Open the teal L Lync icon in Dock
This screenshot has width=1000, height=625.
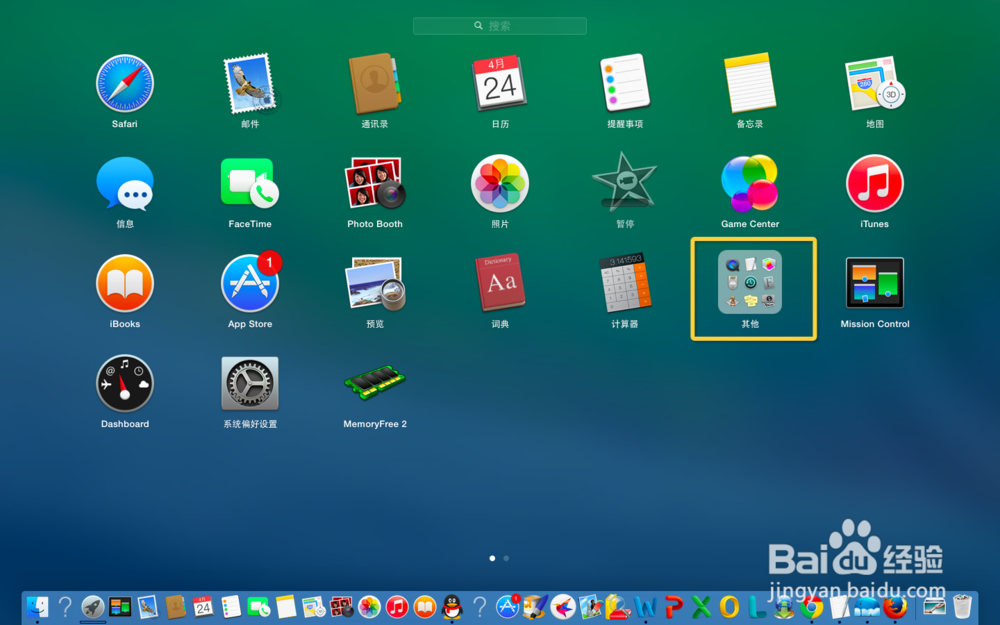[756, 607]
